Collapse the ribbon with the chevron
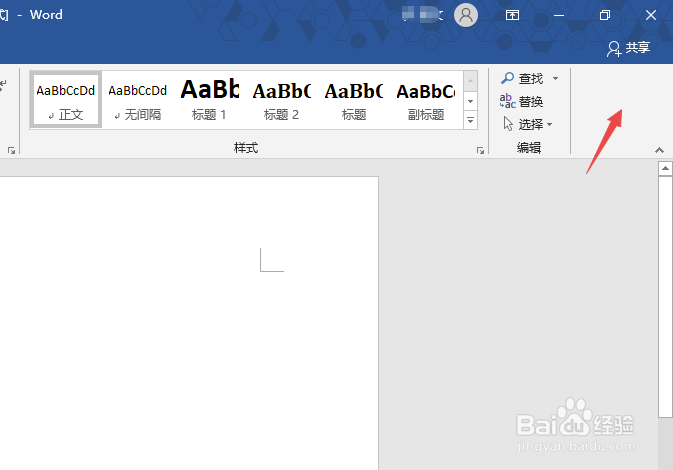Image resolution: width=673 pixels, height=470 pixels. click(659, 150)
